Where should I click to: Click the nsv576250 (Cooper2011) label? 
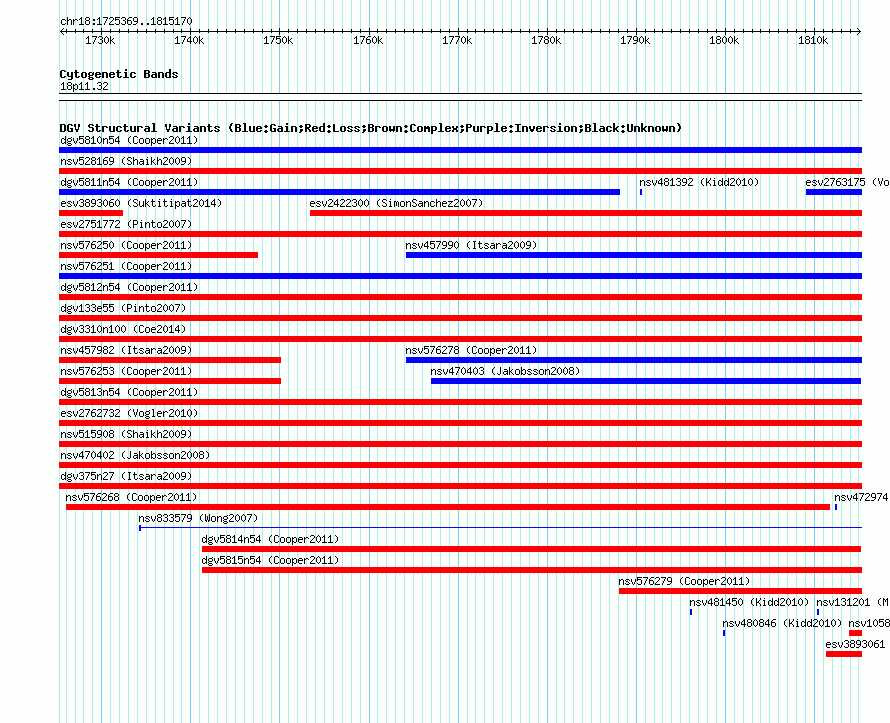point(126,245)
